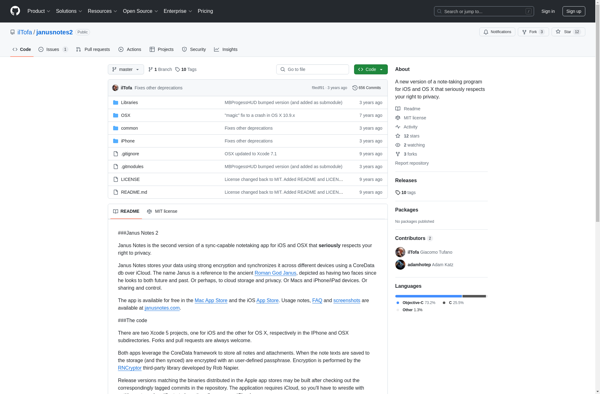View the 10 Tags link beside branch

(186, 69)
